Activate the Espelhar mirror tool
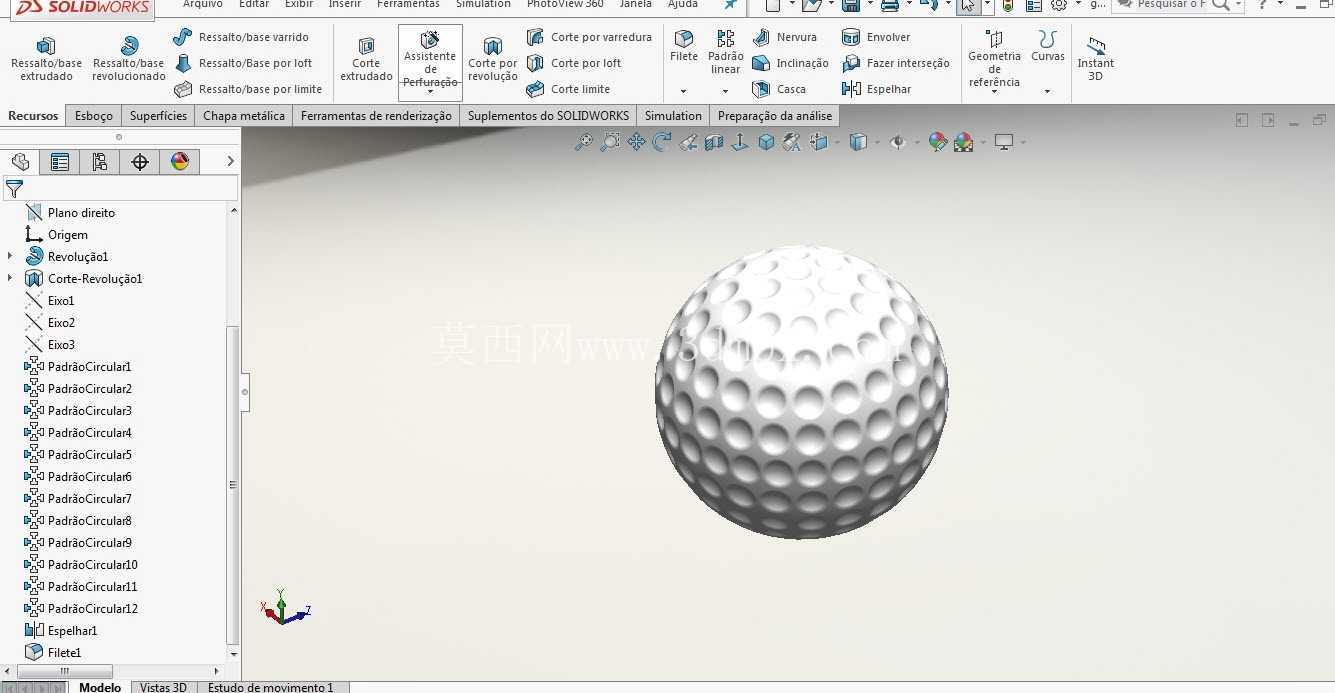This screenshot has height=693, width=1335. tap(877, 89)
